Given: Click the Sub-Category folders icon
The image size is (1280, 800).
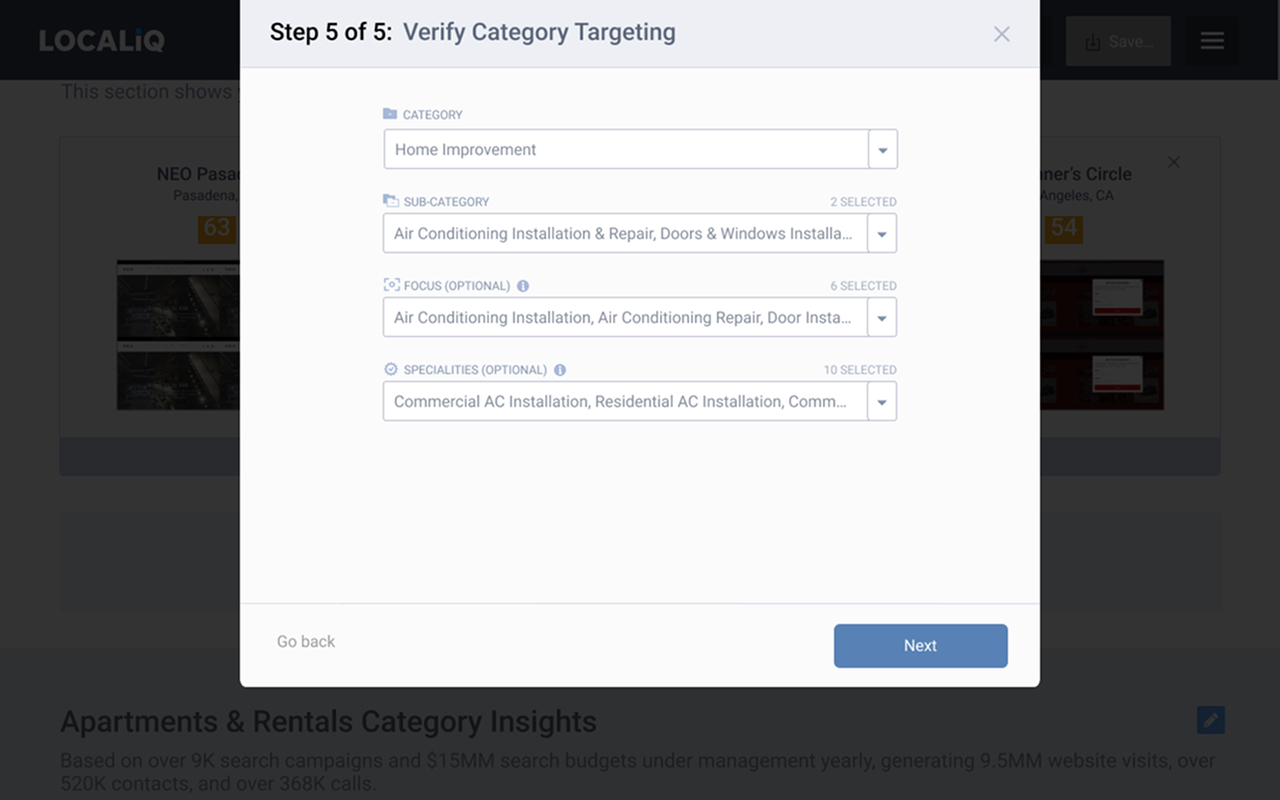Looking at the screenshot, I should [391, 201].
